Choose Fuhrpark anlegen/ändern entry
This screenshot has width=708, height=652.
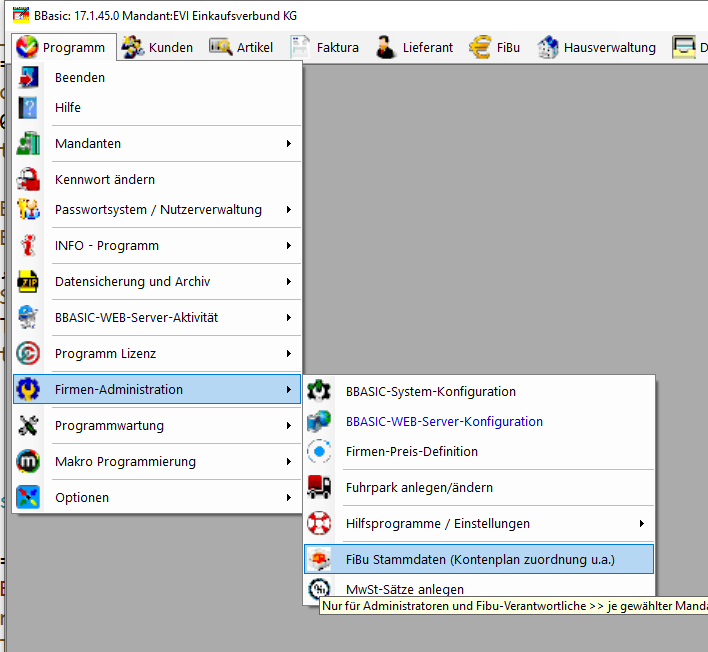(x=479, y=487)
